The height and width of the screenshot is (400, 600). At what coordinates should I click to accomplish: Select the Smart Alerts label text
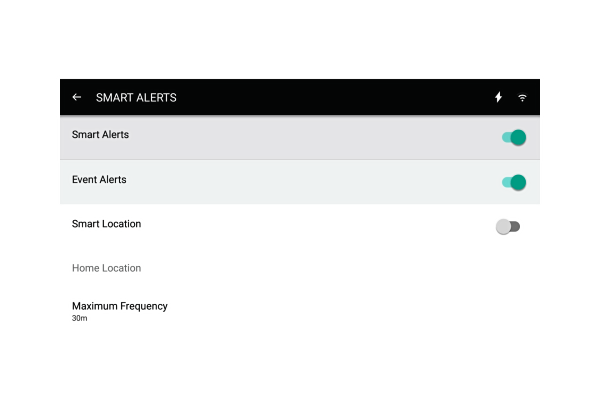100,135
